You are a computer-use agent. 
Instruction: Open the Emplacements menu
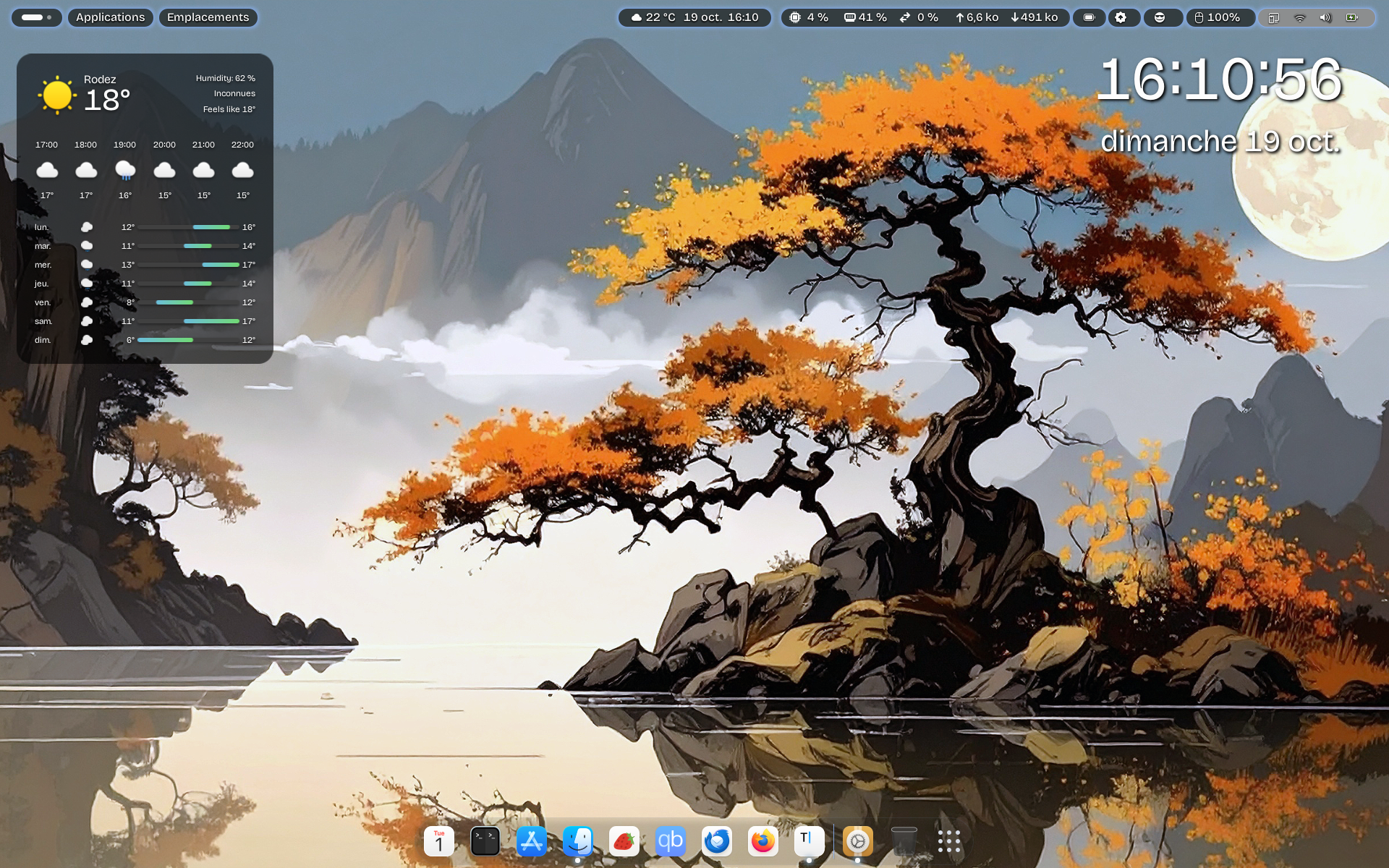[x=208, y=17]
